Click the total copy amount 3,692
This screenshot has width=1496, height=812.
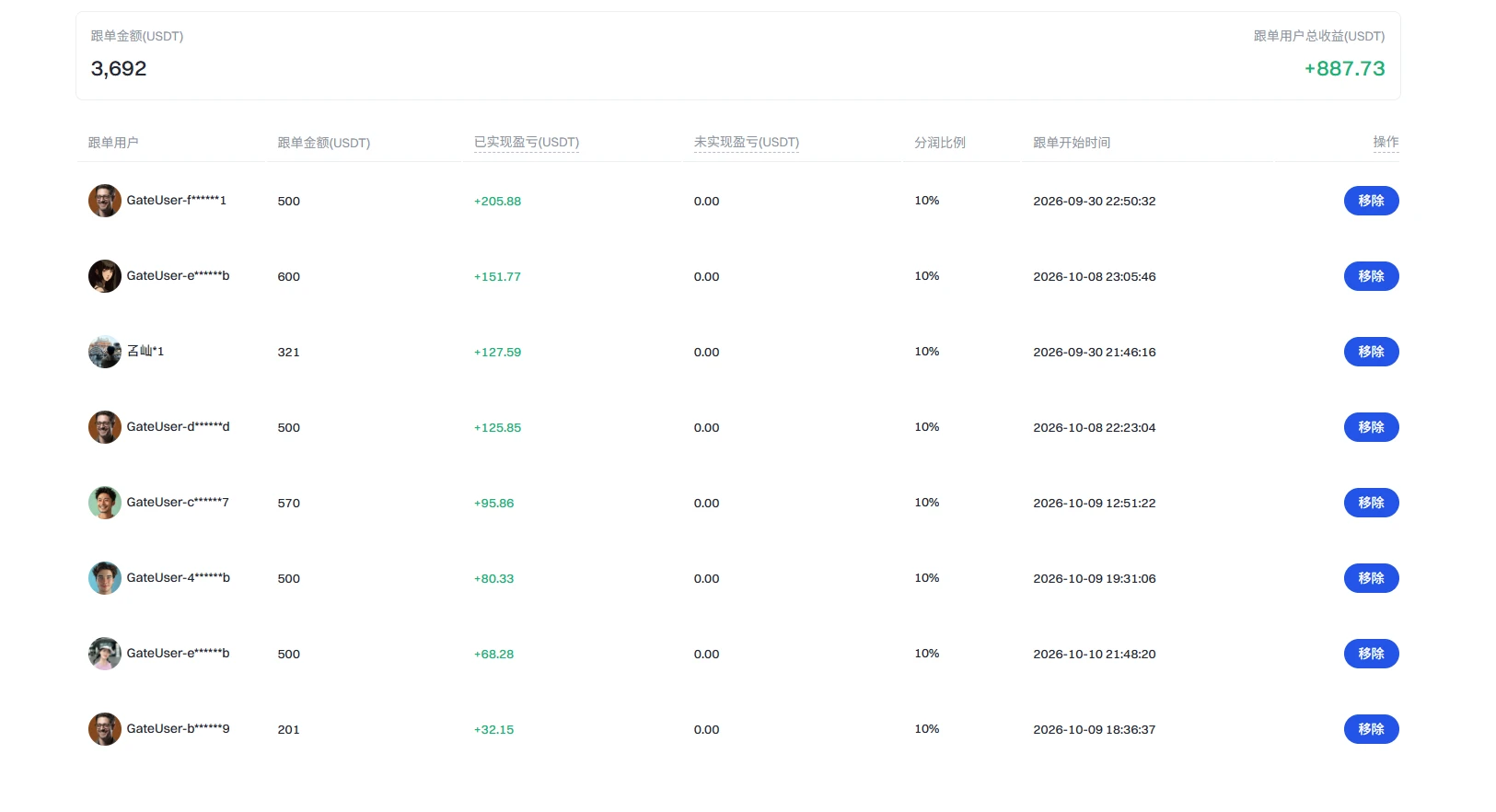[x=119, y=68]
